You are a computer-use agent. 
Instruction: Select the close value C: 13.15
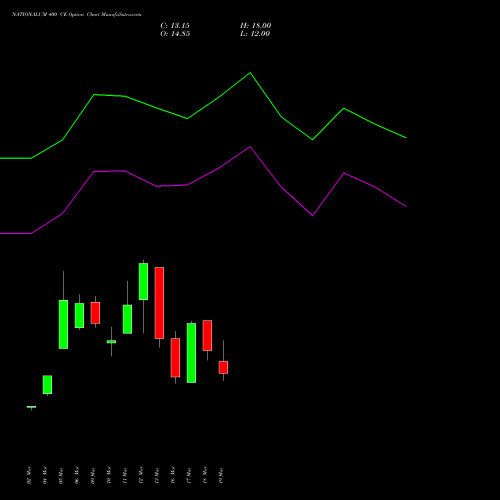click(x=175, y=26)
